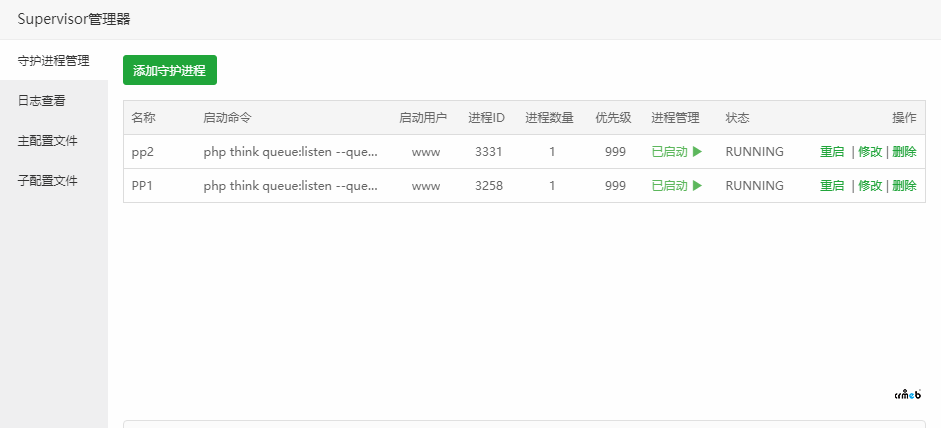Click the Supervisor管理器 window title
941x428 pixels.
point(74,19)
